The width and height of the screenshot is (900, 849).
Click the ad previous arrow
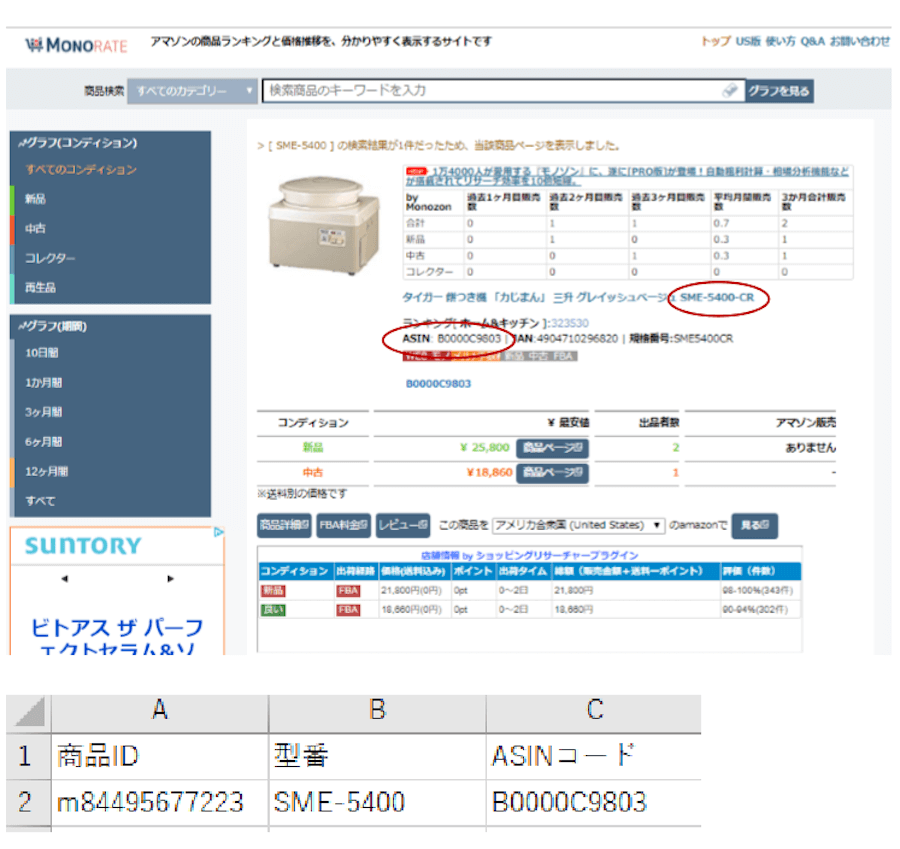tap(65, 579)
